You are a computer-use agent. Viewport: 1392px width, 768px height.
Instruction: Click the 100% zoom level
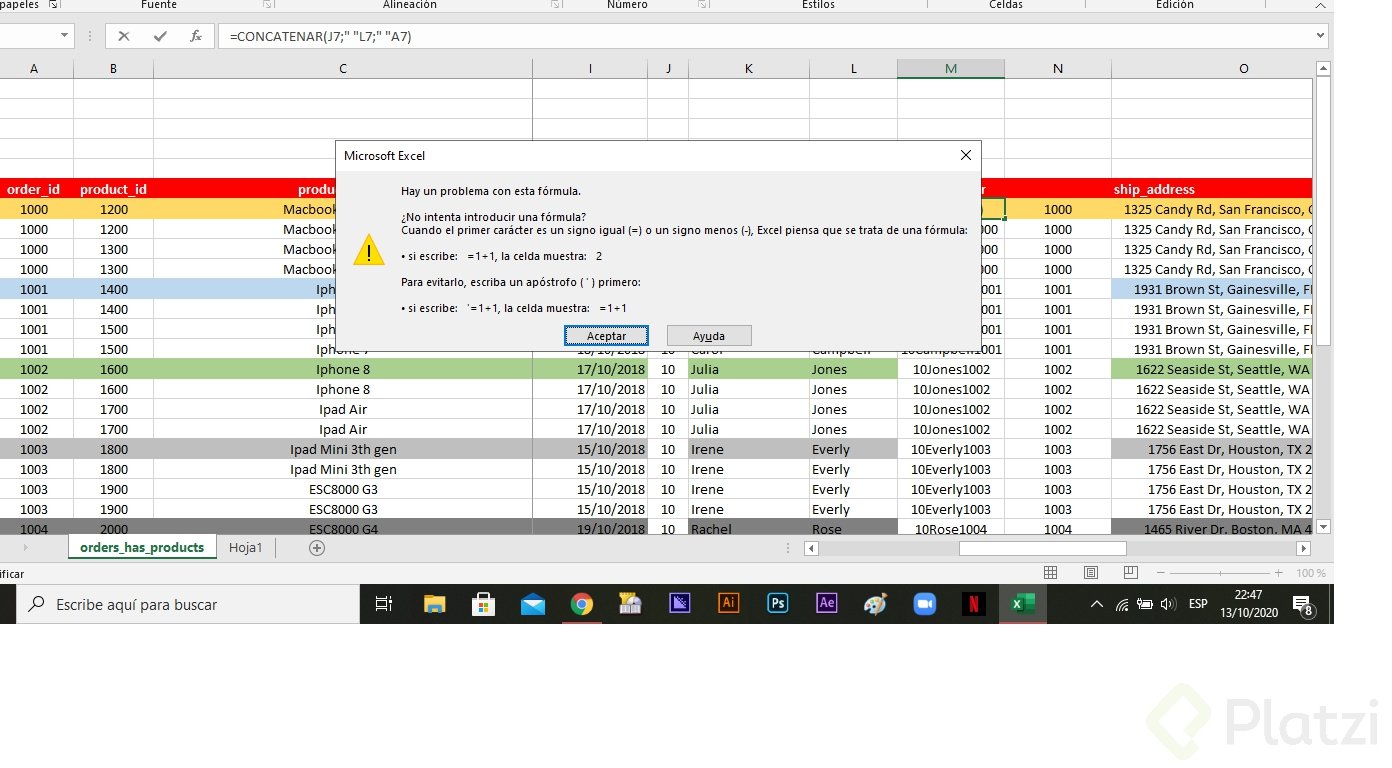coord(1311,573)
